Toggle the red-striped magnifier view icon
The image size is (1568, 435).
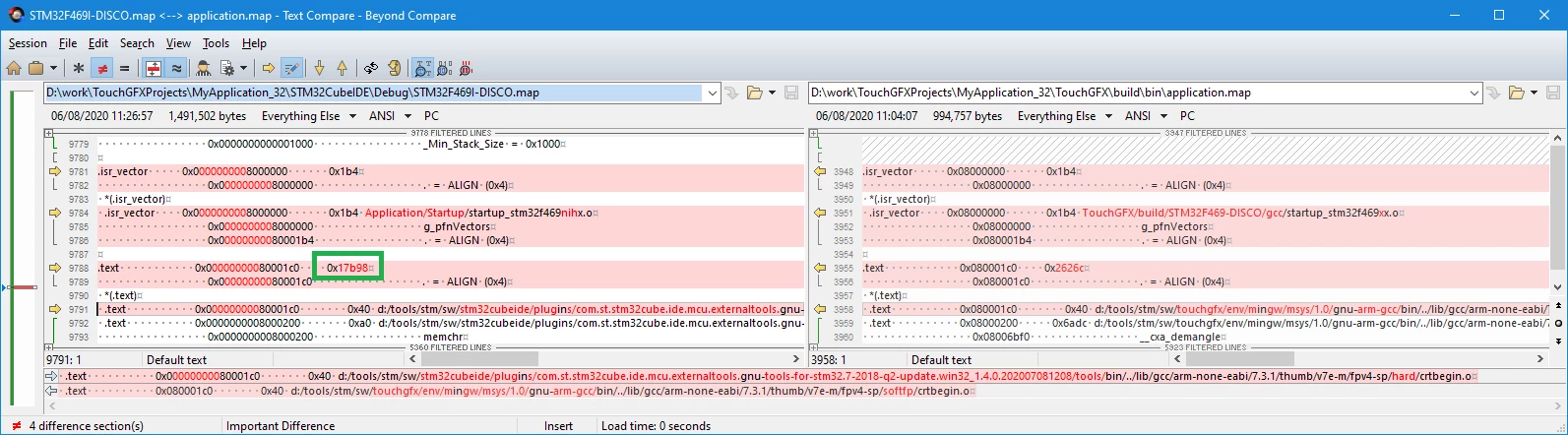click(x=467, y=68)
